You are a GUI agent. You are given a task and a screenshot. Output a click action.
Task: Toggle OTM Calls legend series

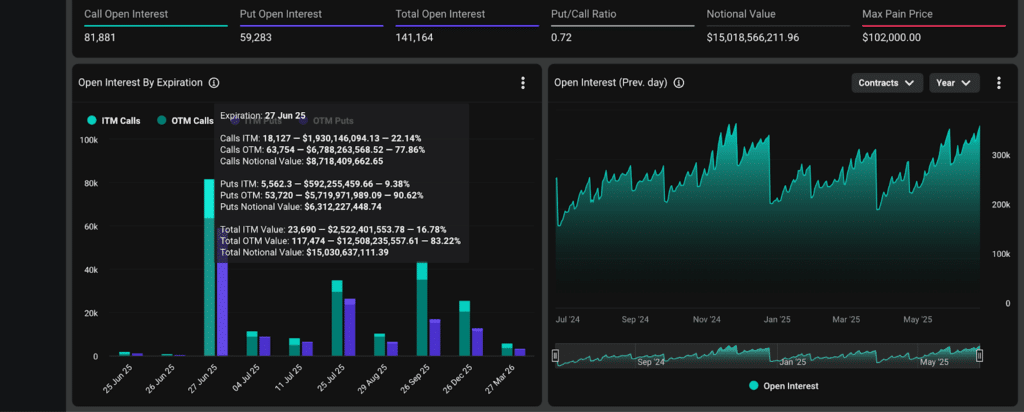point(185,120)
